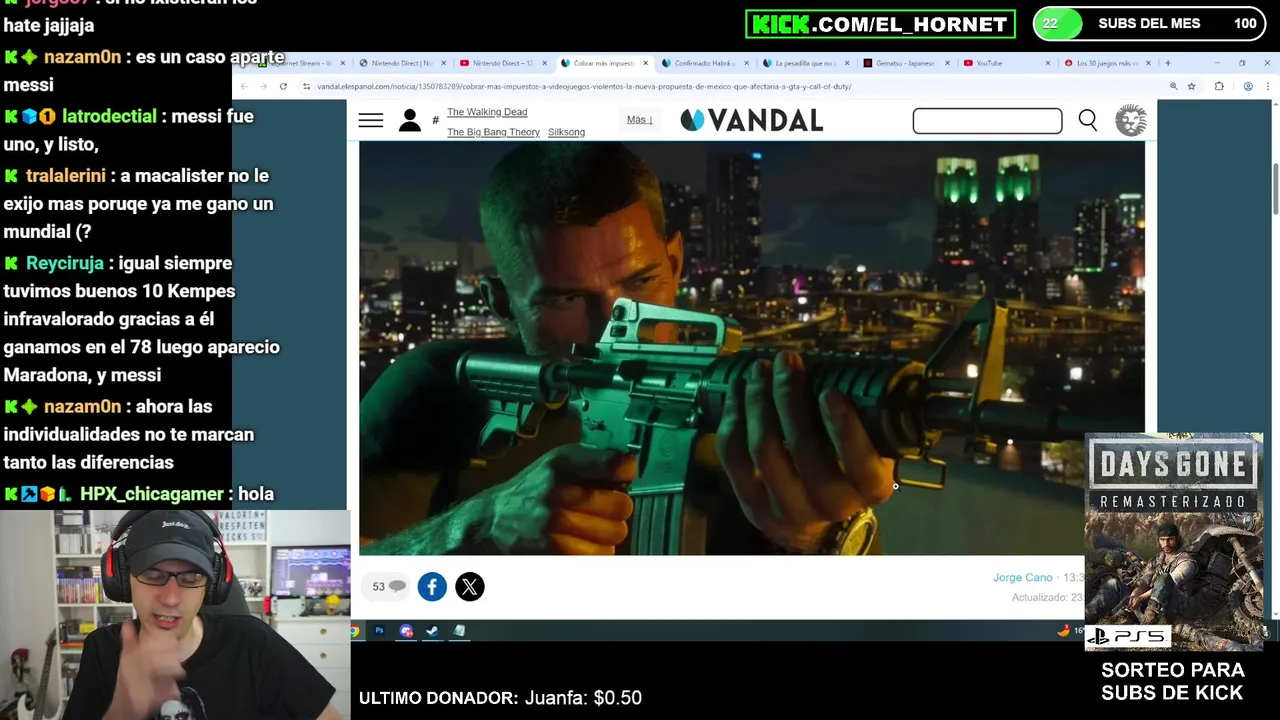Share the article on Facebook

(x=432, y=587)
